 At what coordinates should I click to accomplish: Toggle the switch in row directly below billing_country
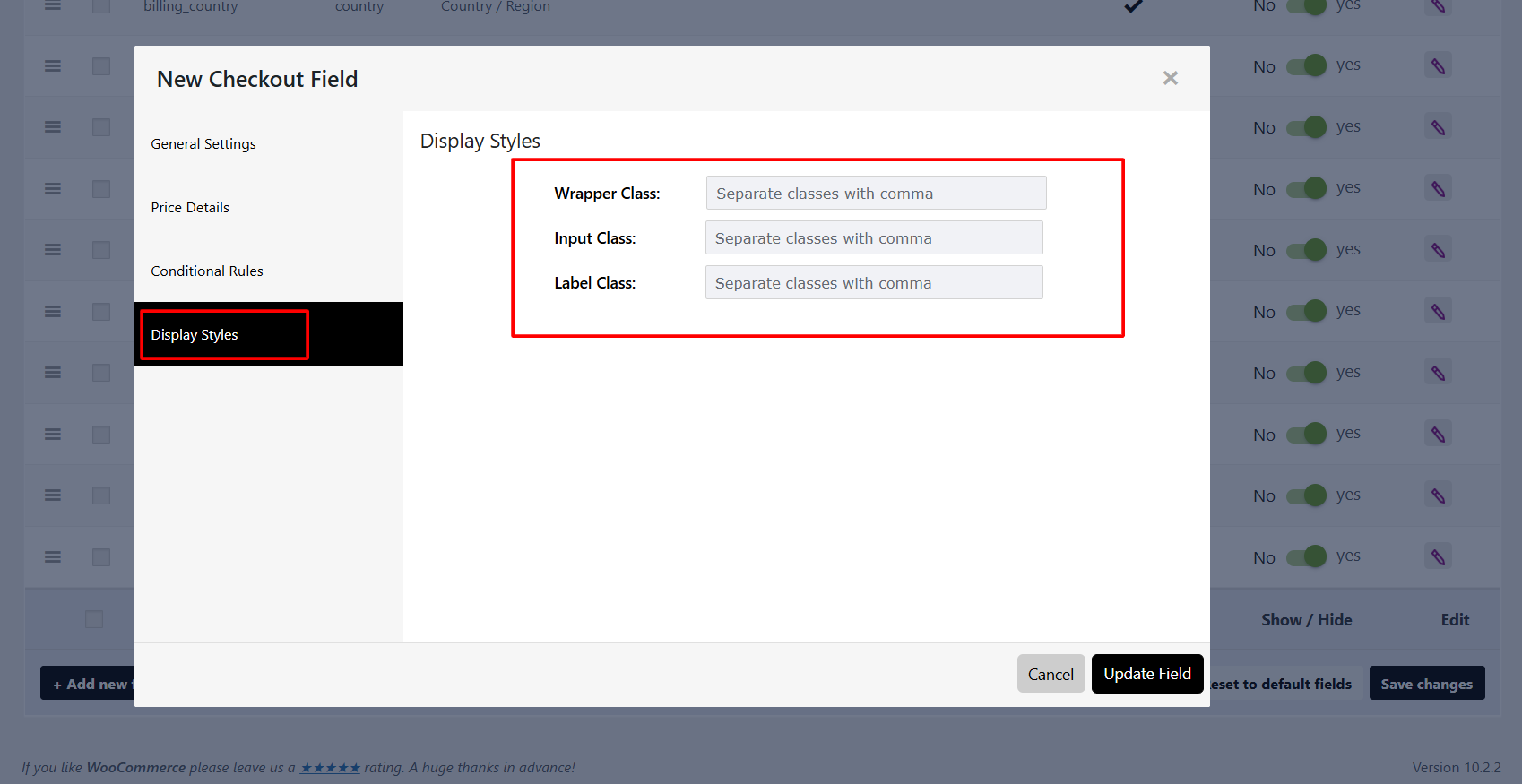pos(1306,66)
